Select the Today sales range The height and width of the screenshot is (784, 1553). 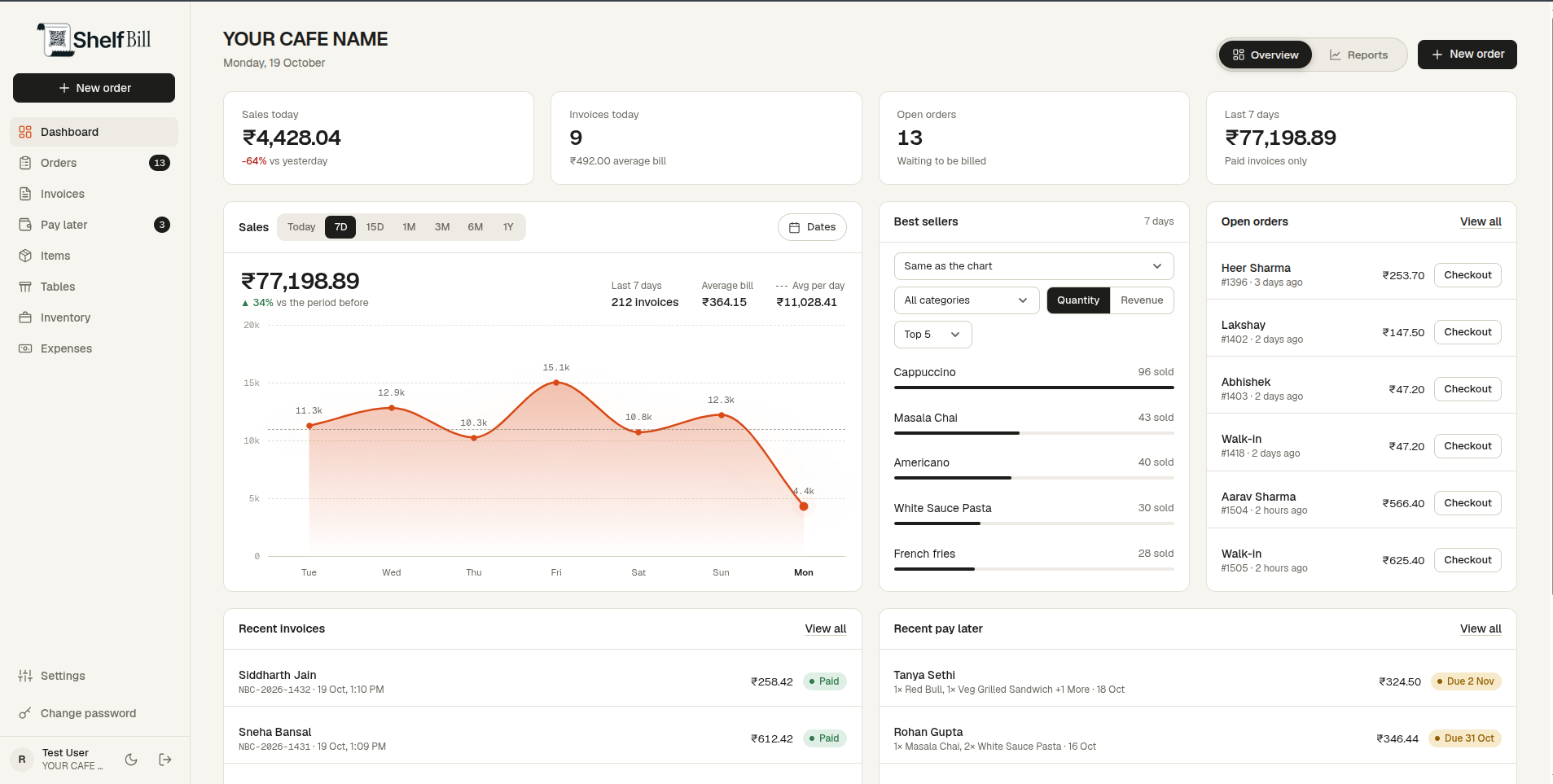tap(301, 227)
